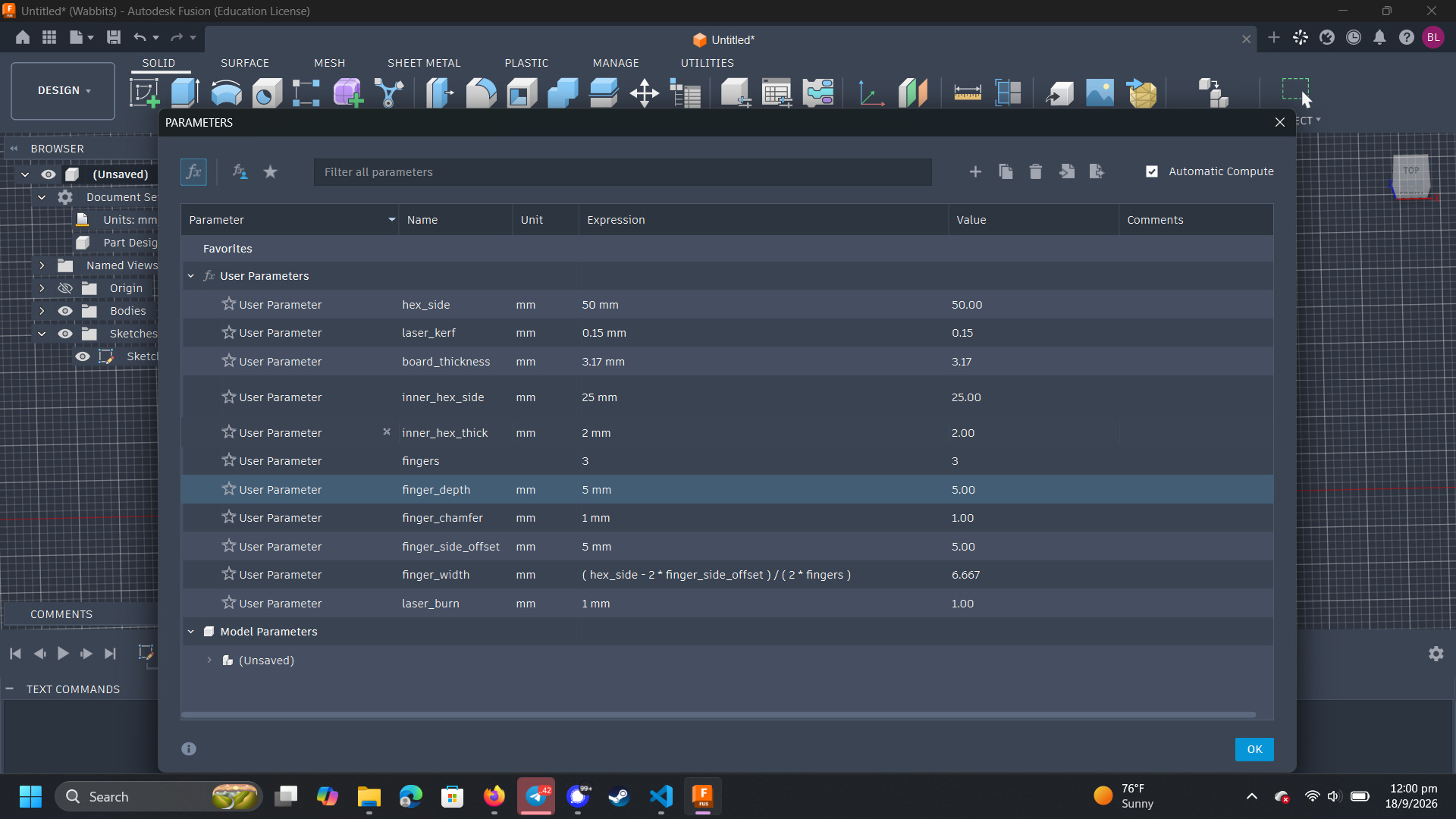Click the Insert image canvas icon
The height and width of the screenshot is (819, 1456).
point(1100,93)
